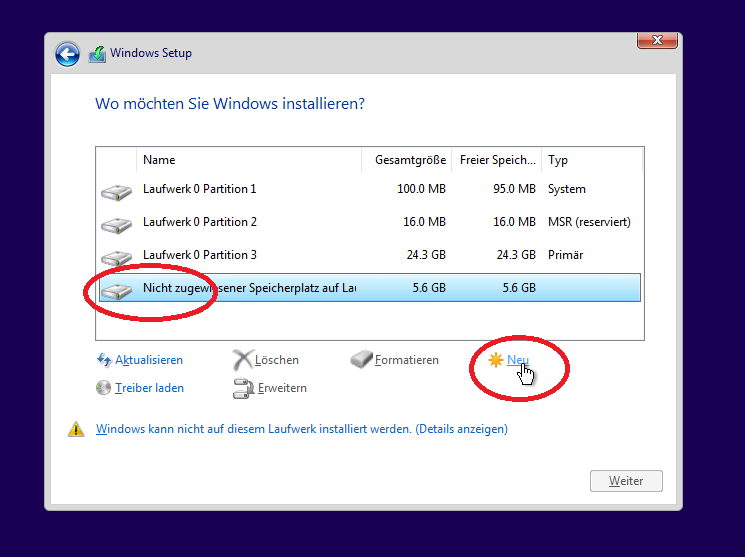Click the Treiber laden disc icon
Screen dimensions: 745x557
pos(103,388)
